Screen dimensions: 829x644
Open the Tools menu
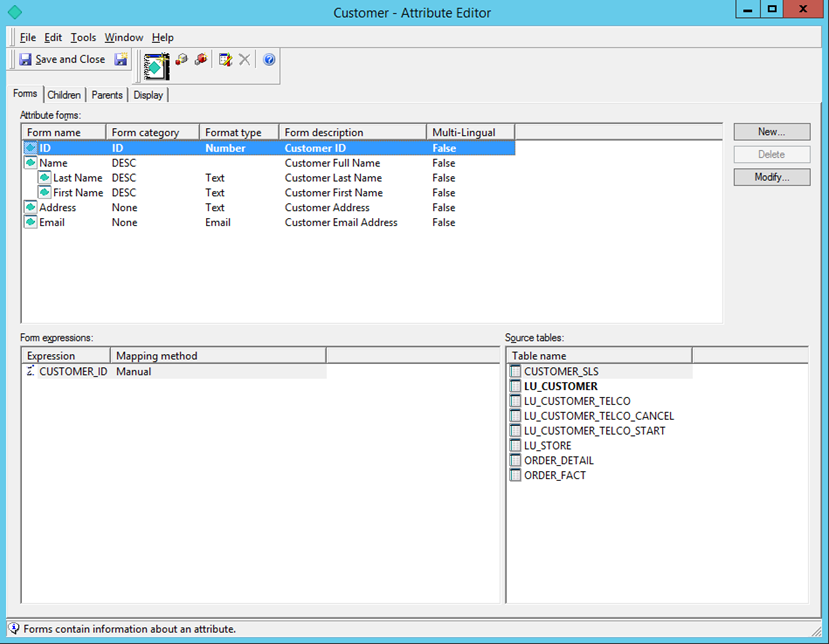click(83, 38)
